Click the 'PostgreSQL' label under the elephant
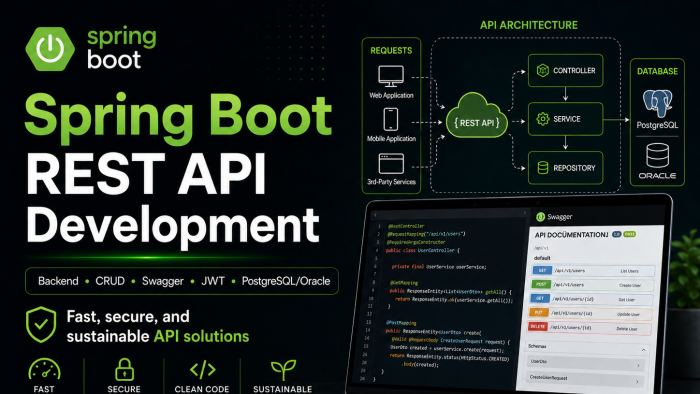 tap(657, 125)
